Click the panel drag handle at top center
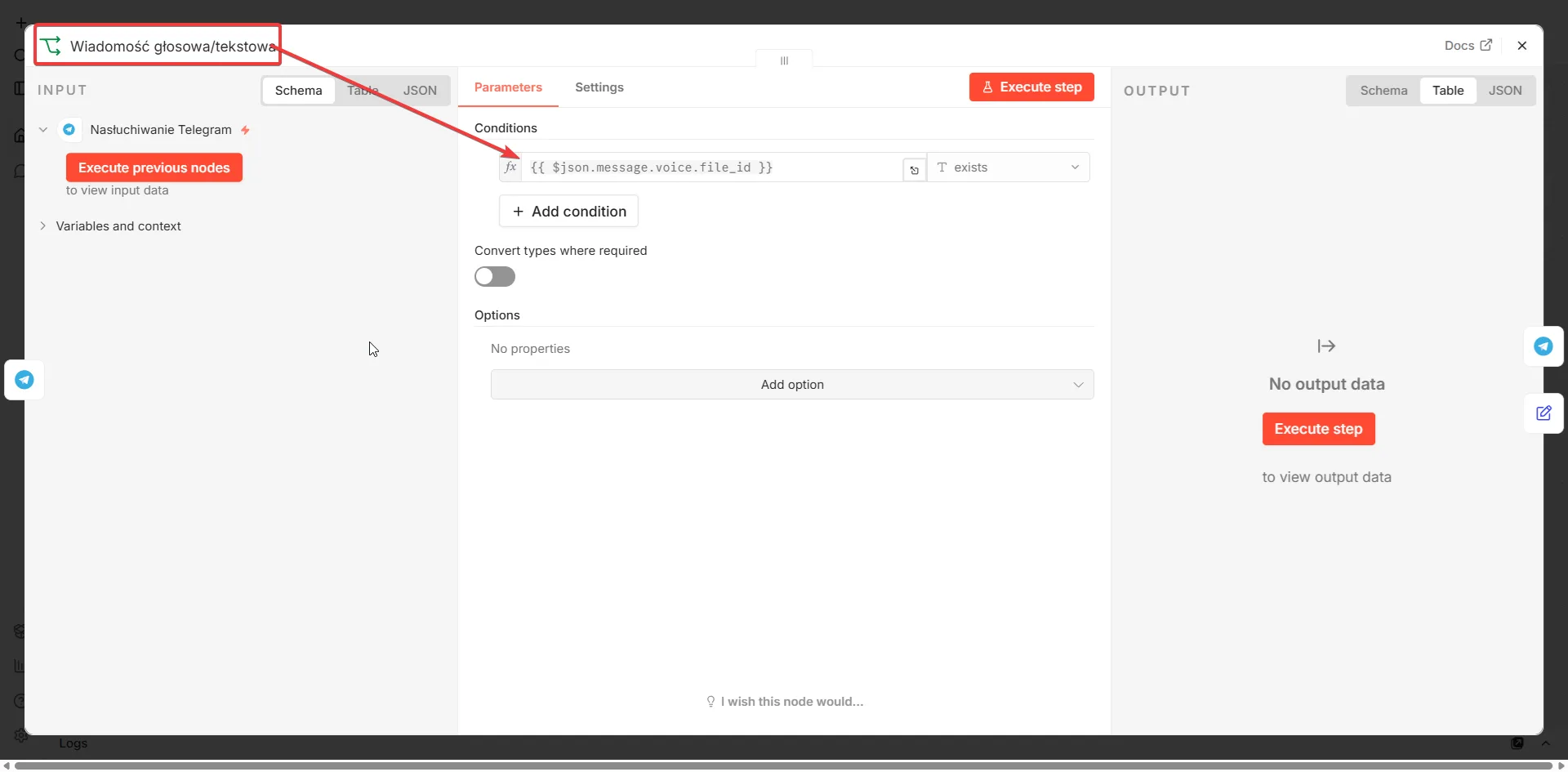This screenshot has height=772, width=1568. (x=784, y=60)
